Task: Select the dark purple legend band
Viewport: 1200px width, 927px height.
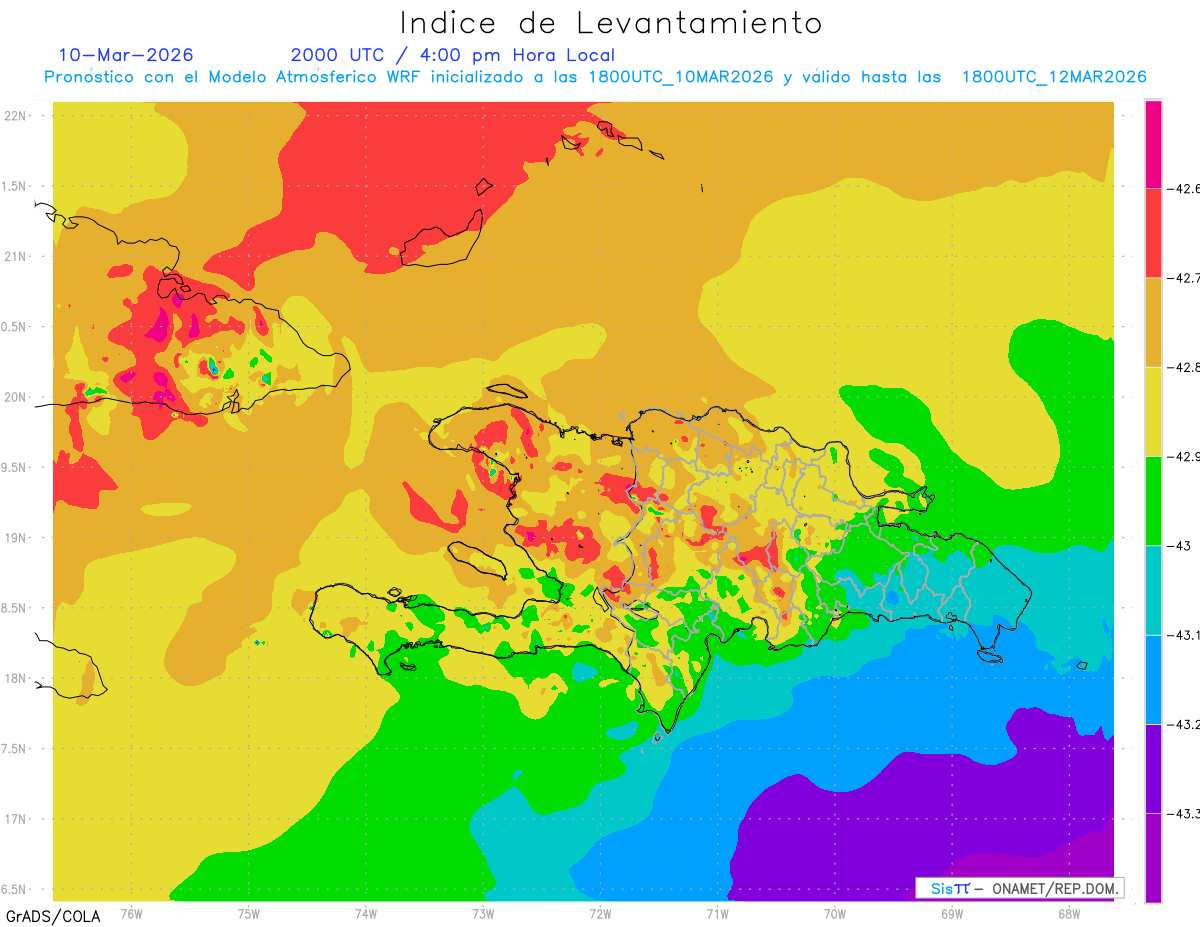Action: click(1153, 768)
